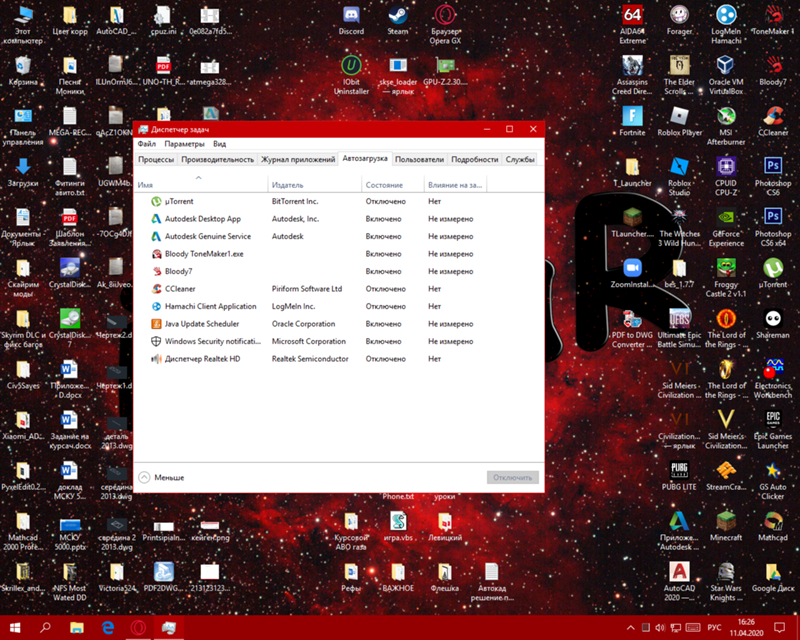
Task: Click PUBG LITE desktop icon
Action: tap(679, 471)
